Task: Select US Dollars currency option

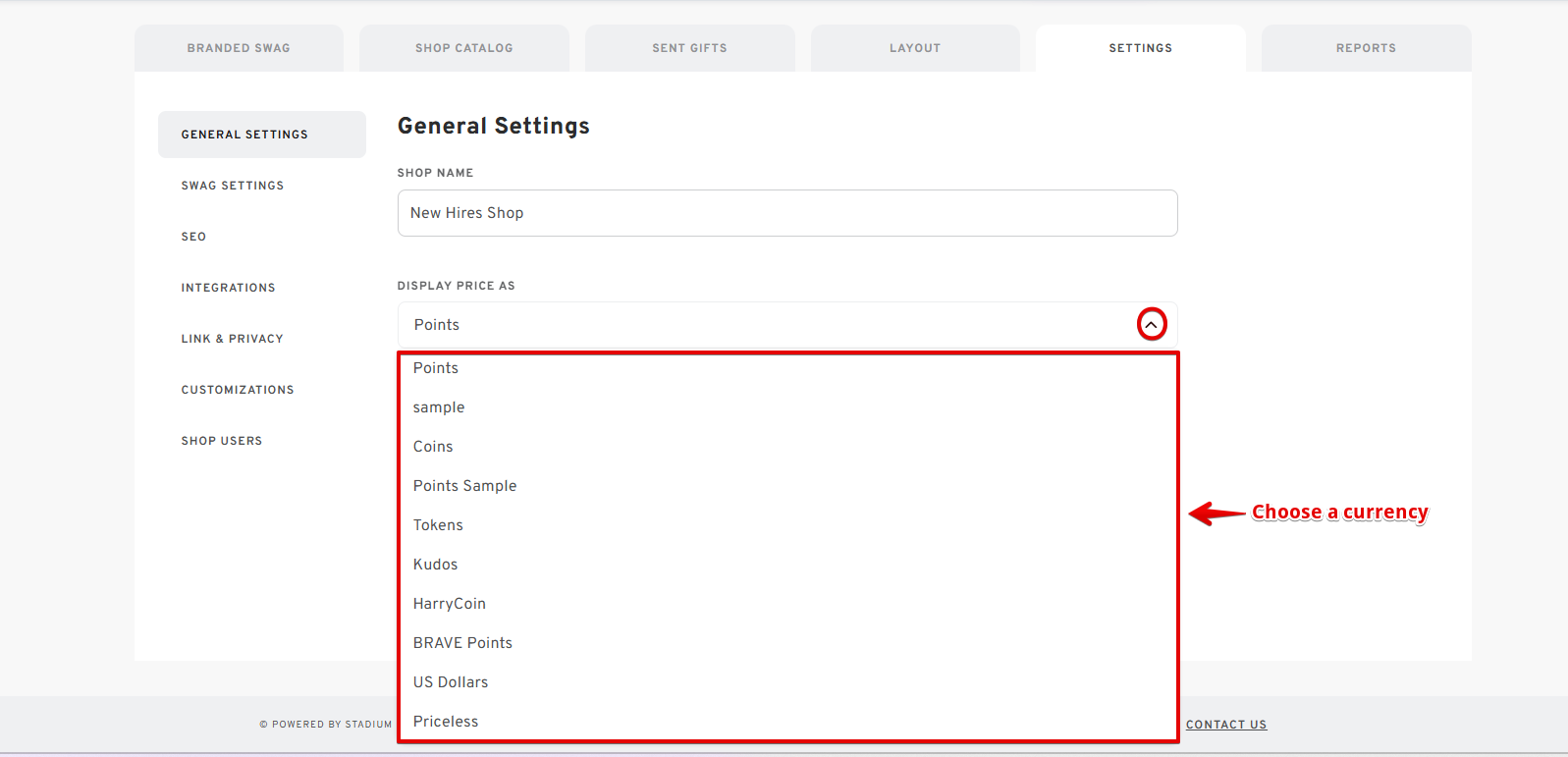Action: click(x=451, y=682)
